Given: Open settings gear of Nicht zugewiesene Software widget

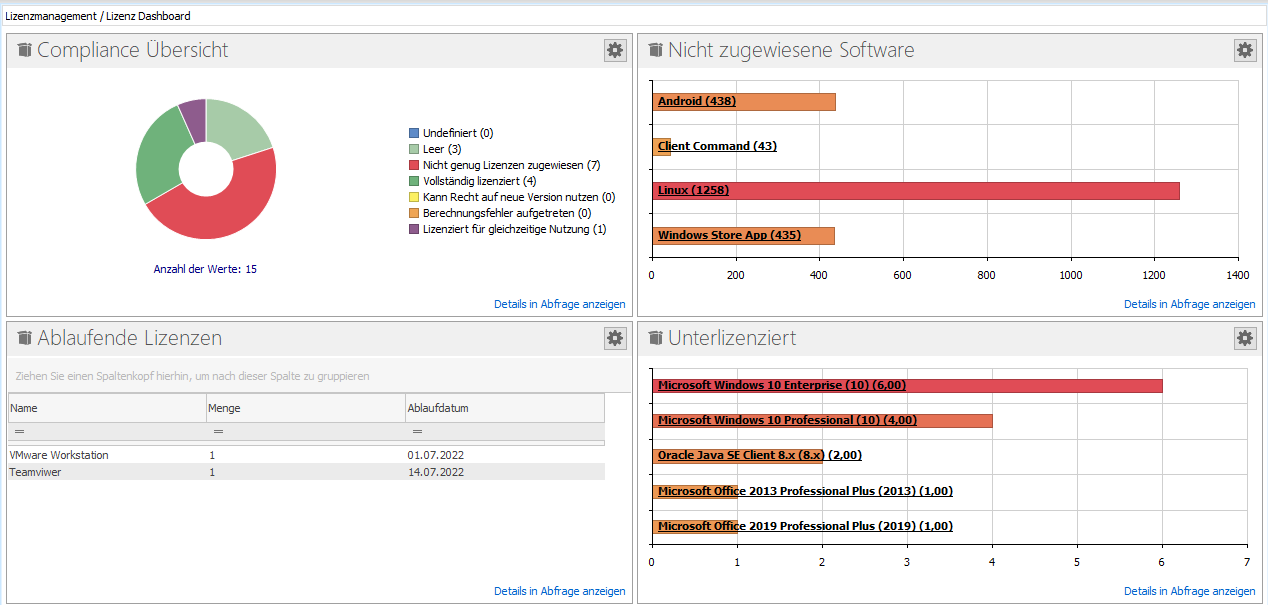Looking at the screenshot, I should point(1245,50).
